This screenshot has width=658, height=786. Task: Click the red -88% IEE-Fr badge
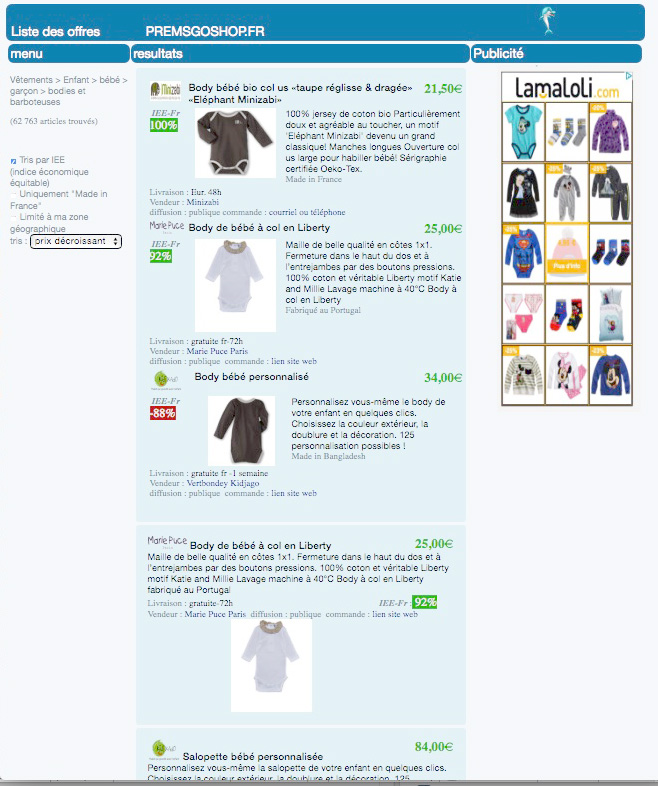coord(163,413)
